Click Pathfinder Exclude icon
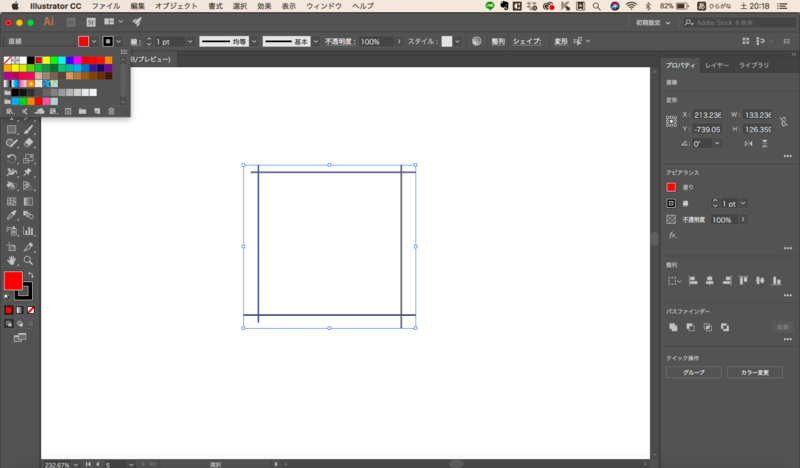Screen dimensions: 800x468 click(725, 327)
